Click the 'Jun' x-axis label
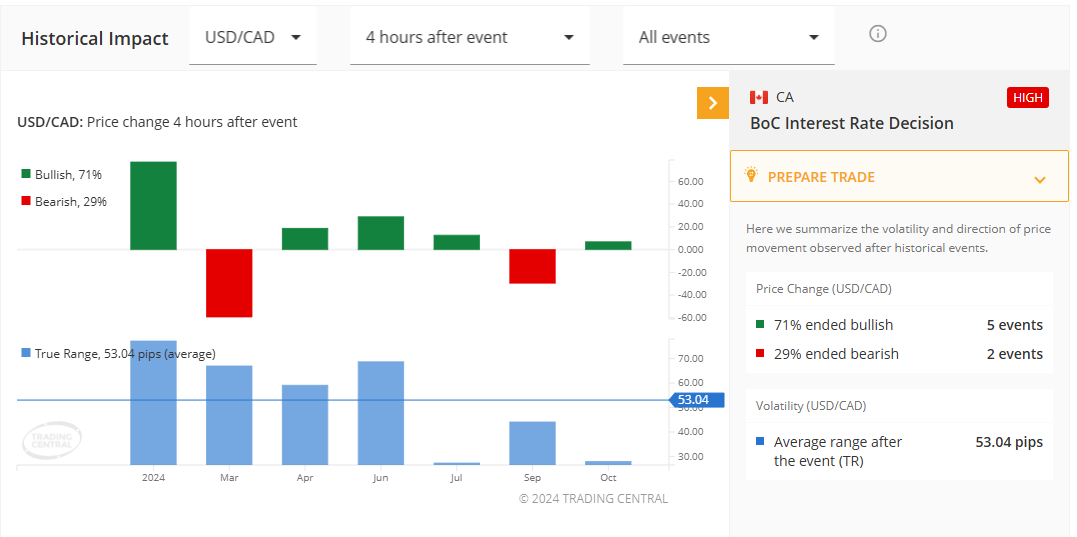The height and width of the screenshot is (537, 1077). tap(381, 478)
